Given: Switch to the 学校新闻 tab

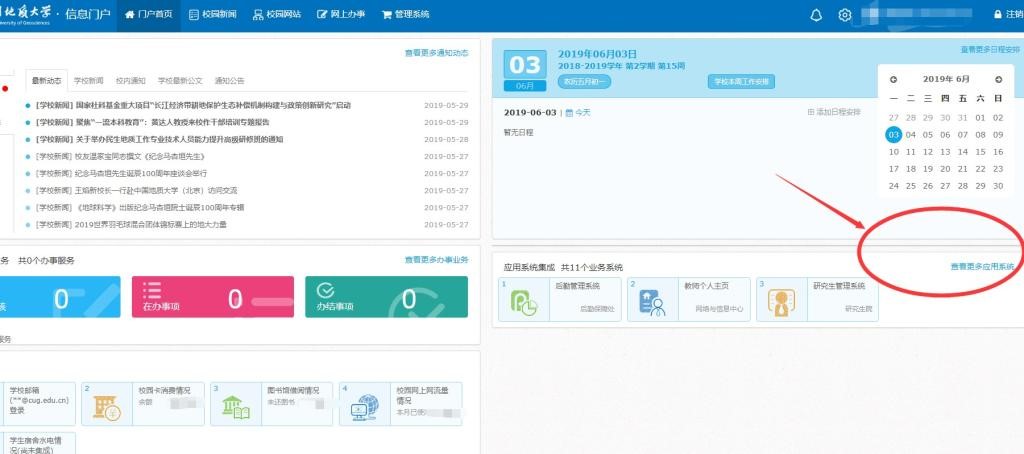Looking at the screenshot, I should (x=89, y=81).
